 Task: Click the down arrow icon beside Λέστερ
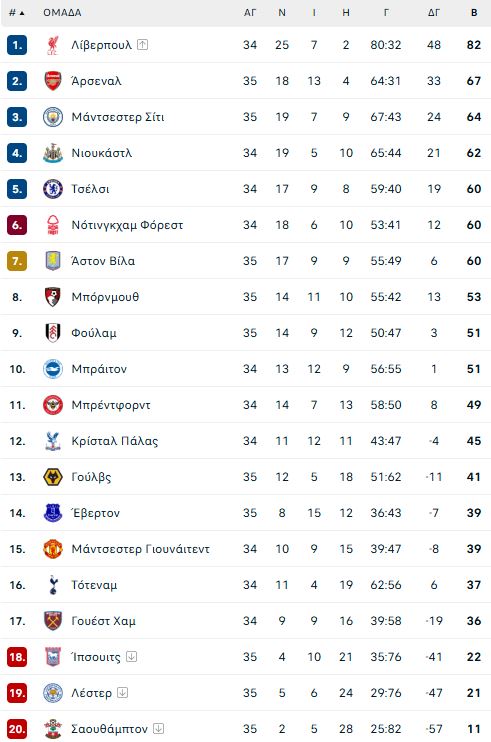[123, 692]
